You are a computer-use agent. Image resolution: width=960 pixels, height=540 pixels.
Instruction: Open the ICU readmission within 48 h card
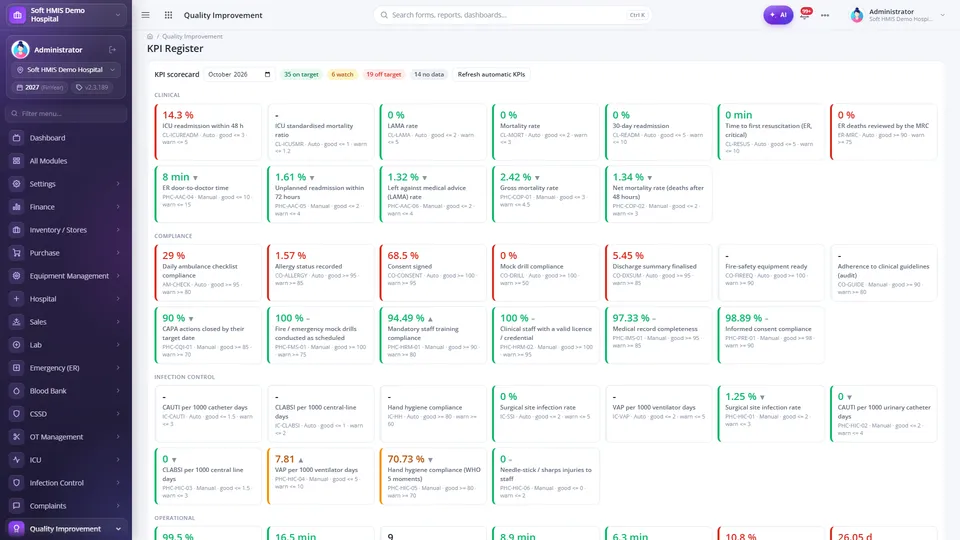[208, 132]
